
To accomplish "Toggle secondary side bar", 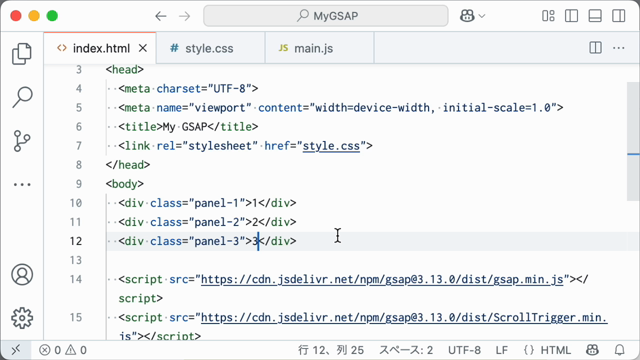I will pos(619,16).
